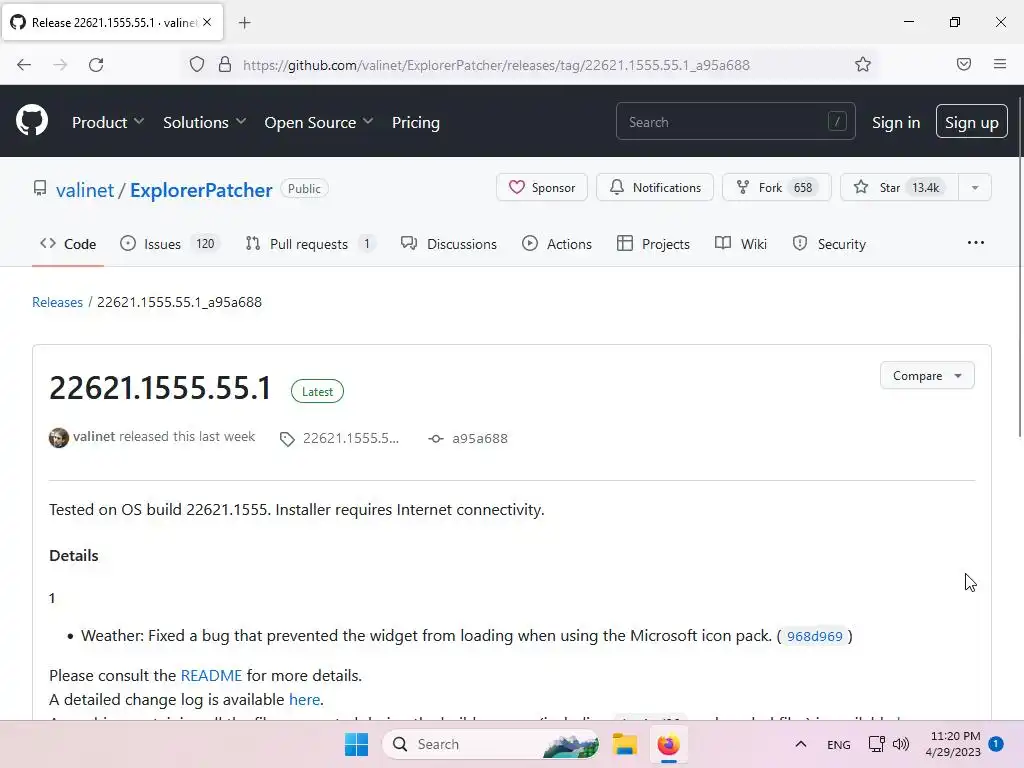Click the browser forward arrow
1024x768 pixels.
[60, 65]
